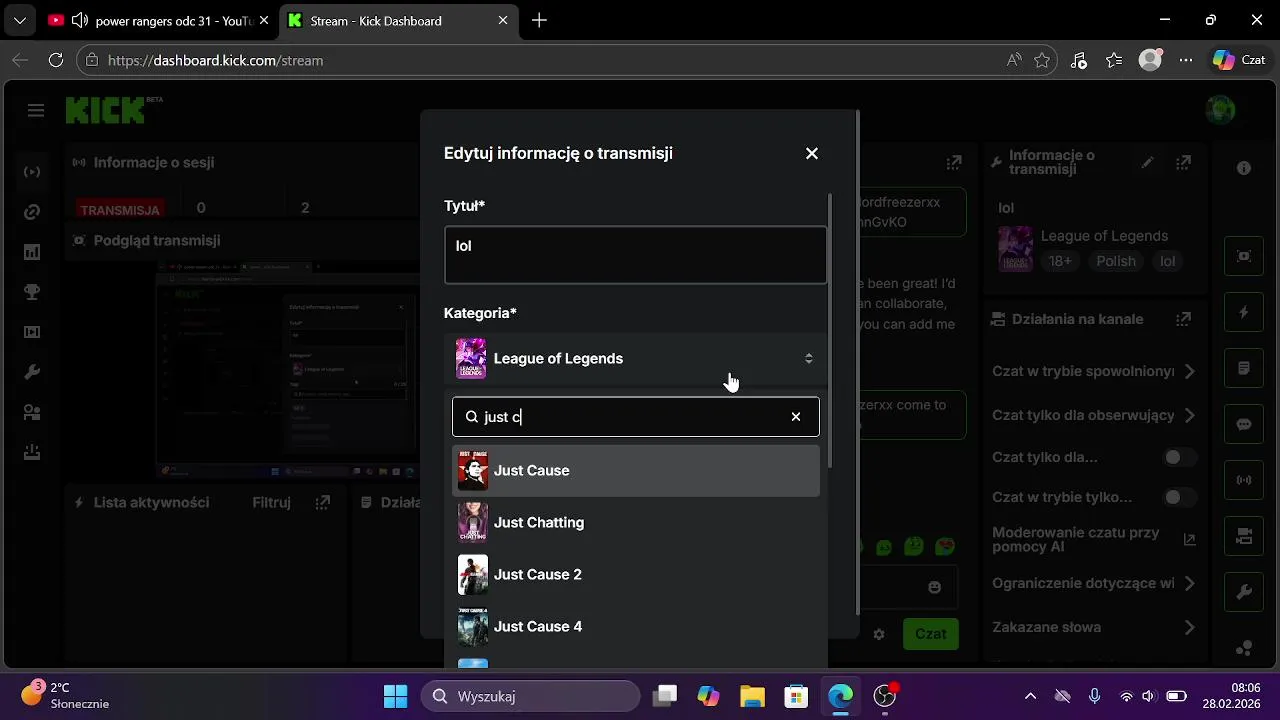Select Just Cause from the category results
The width and height of the screenshot is (1280, 720).
click(635, 470)
